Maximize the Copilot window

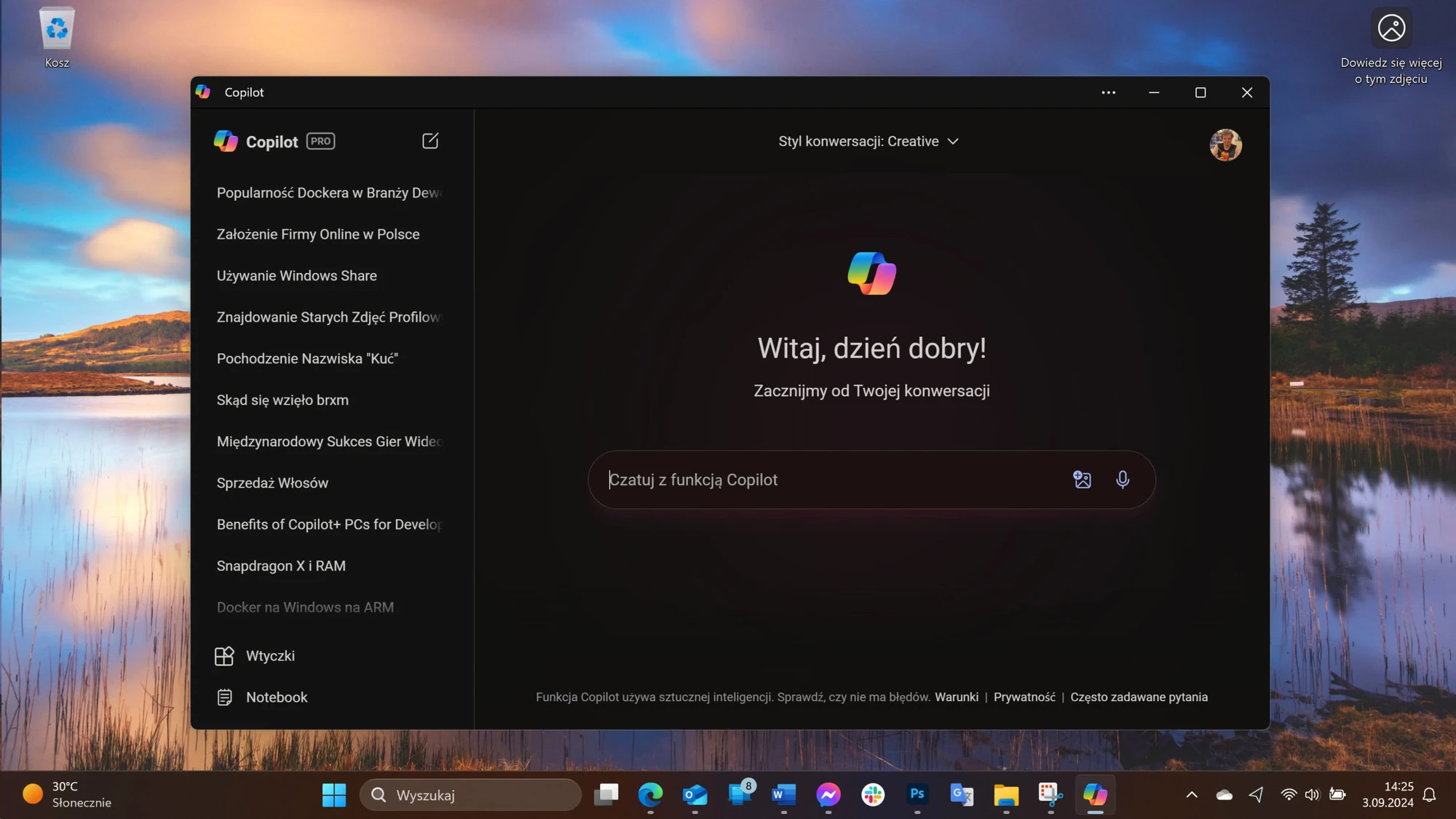[1200, 92]
